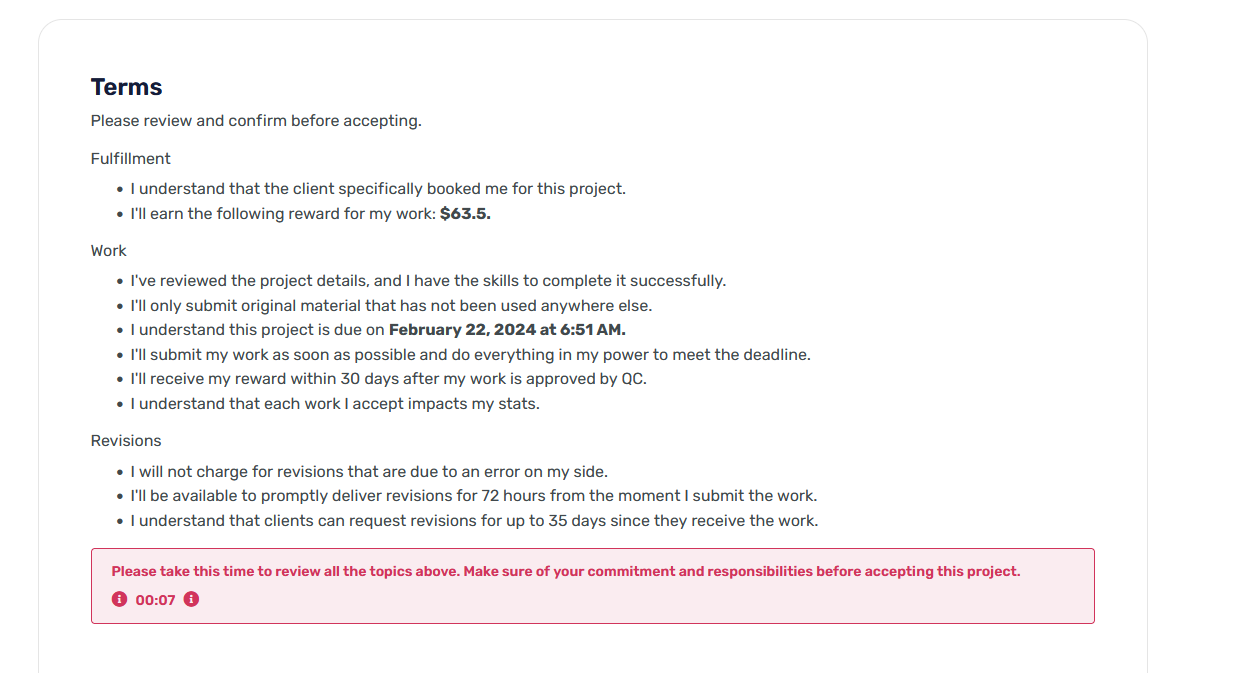The image size is (1233, 673).
Task: Click the 00:07 countdown timer
Action: click(x=155, y=600)
